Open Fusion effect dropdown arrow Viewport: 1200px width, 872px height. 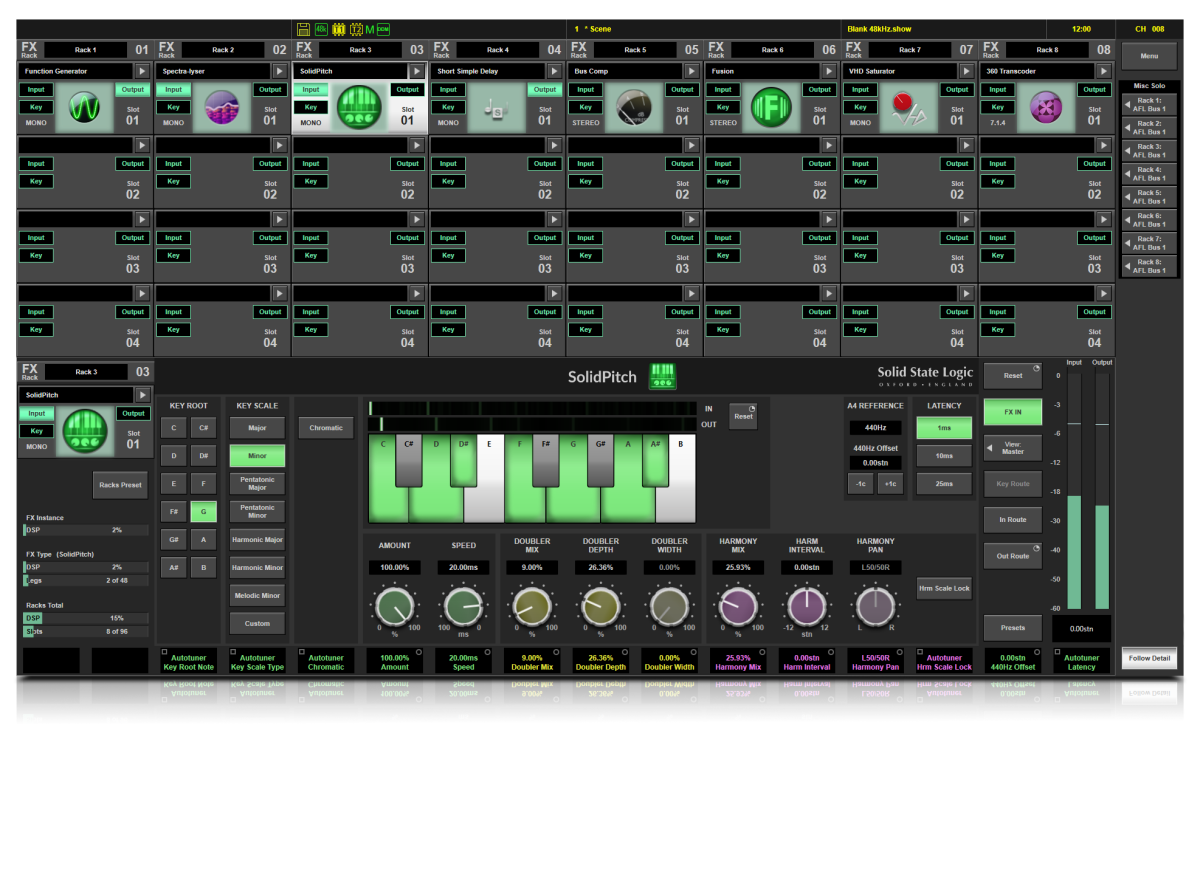point(828,71)
